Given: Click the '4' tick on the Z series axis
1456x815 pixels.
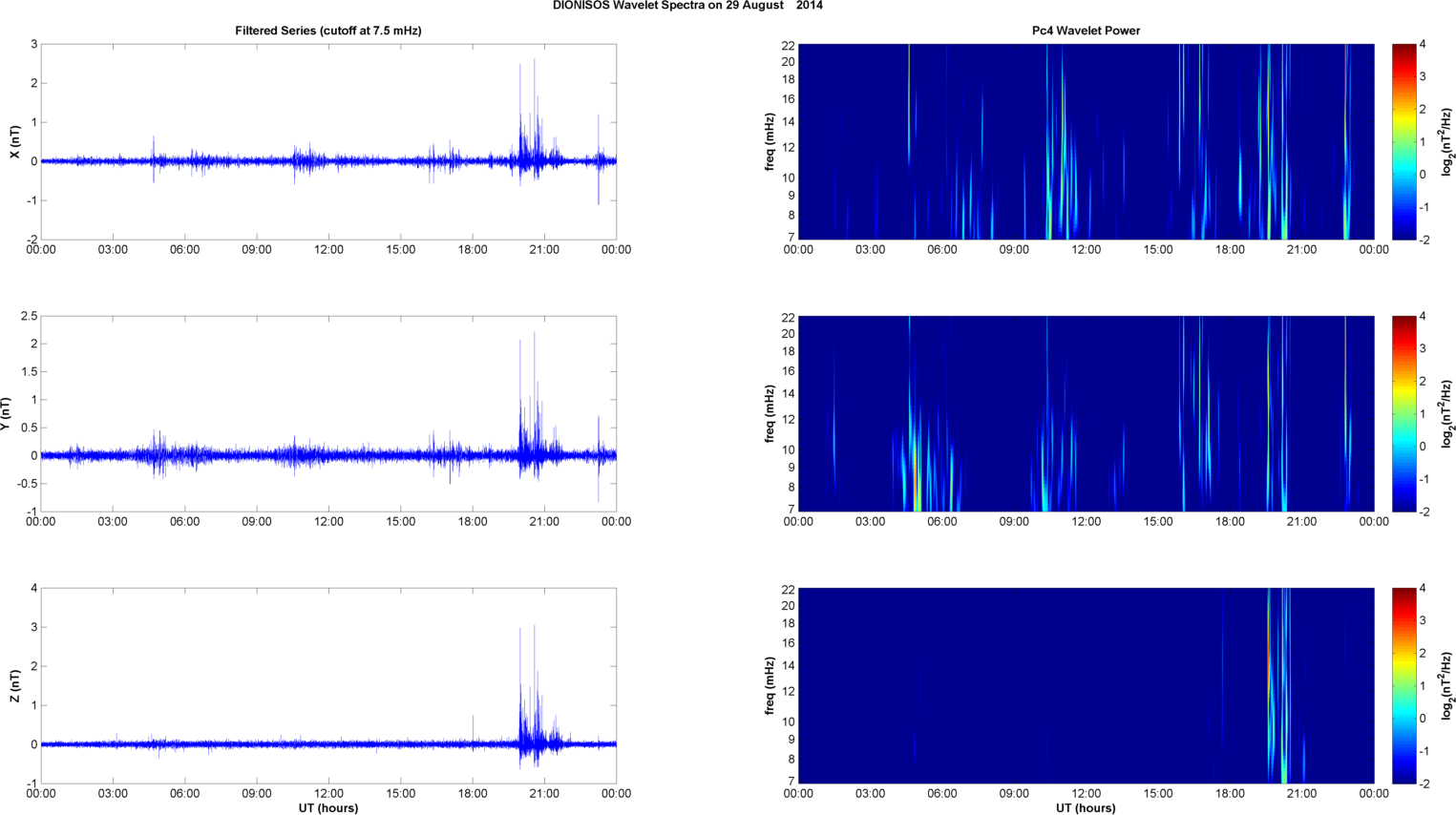Looking at the screenshot, I should pyautogui.click(x=34, y=588).
